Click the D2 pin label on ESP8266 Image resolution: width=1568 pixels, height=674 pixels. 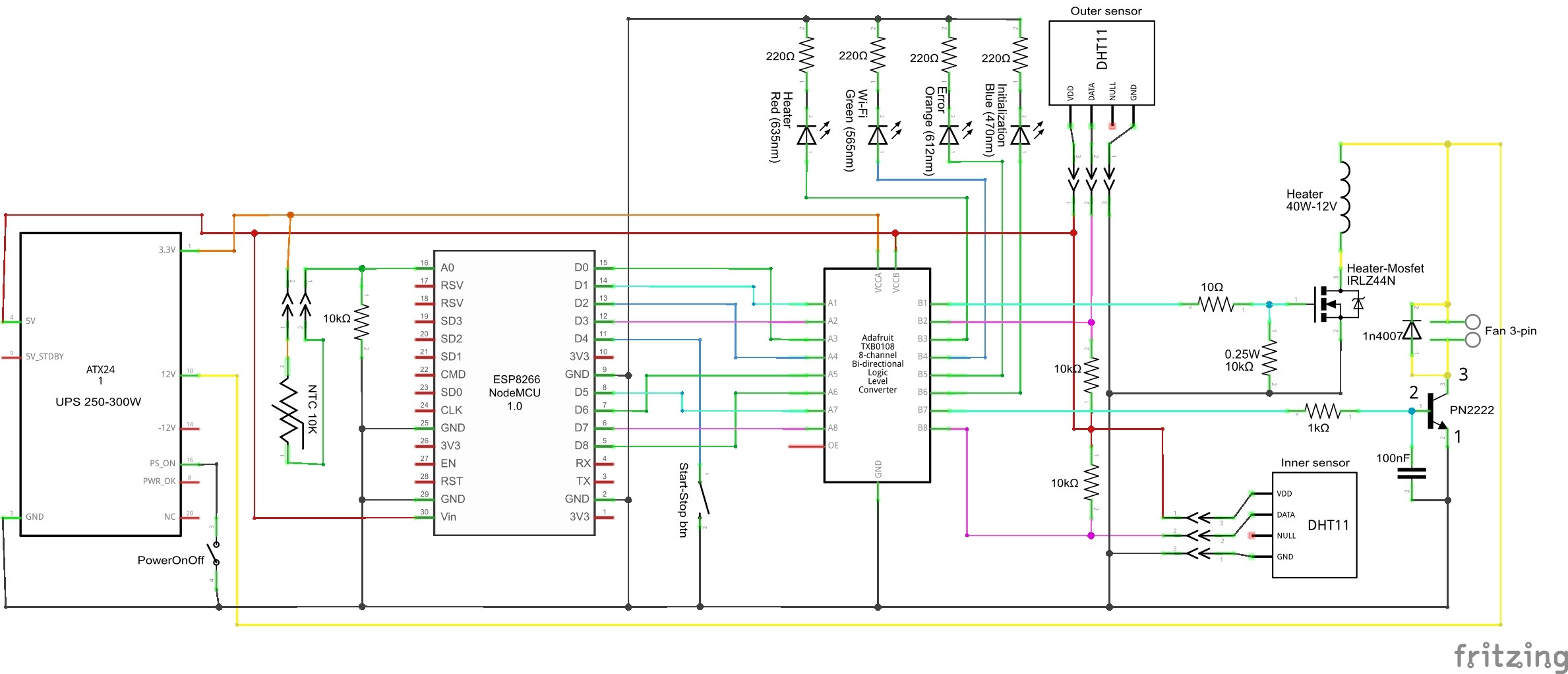581,303
